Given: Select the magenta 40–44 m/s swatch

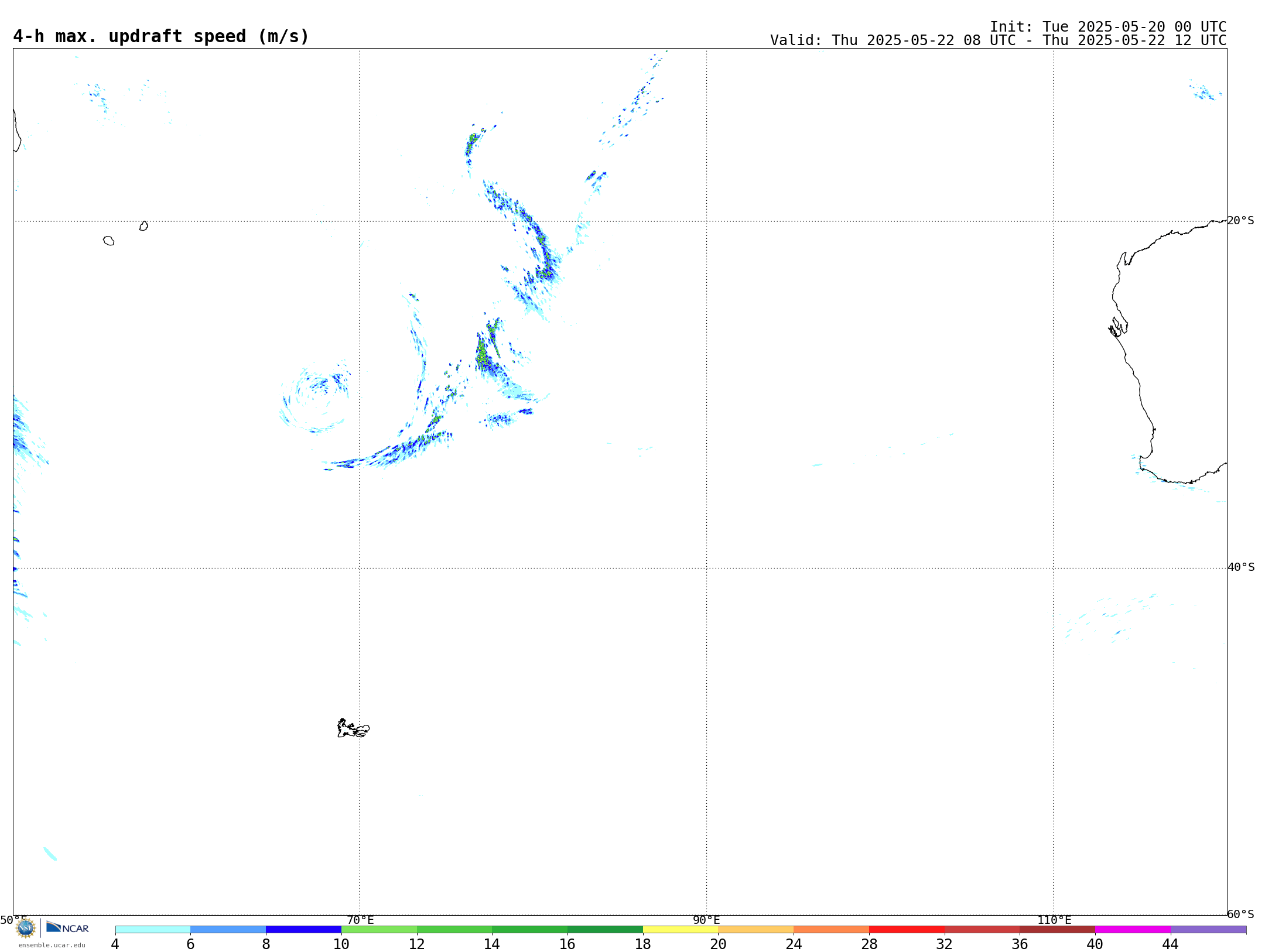Looking at the screenshot, I should (x=1133, y=930).
